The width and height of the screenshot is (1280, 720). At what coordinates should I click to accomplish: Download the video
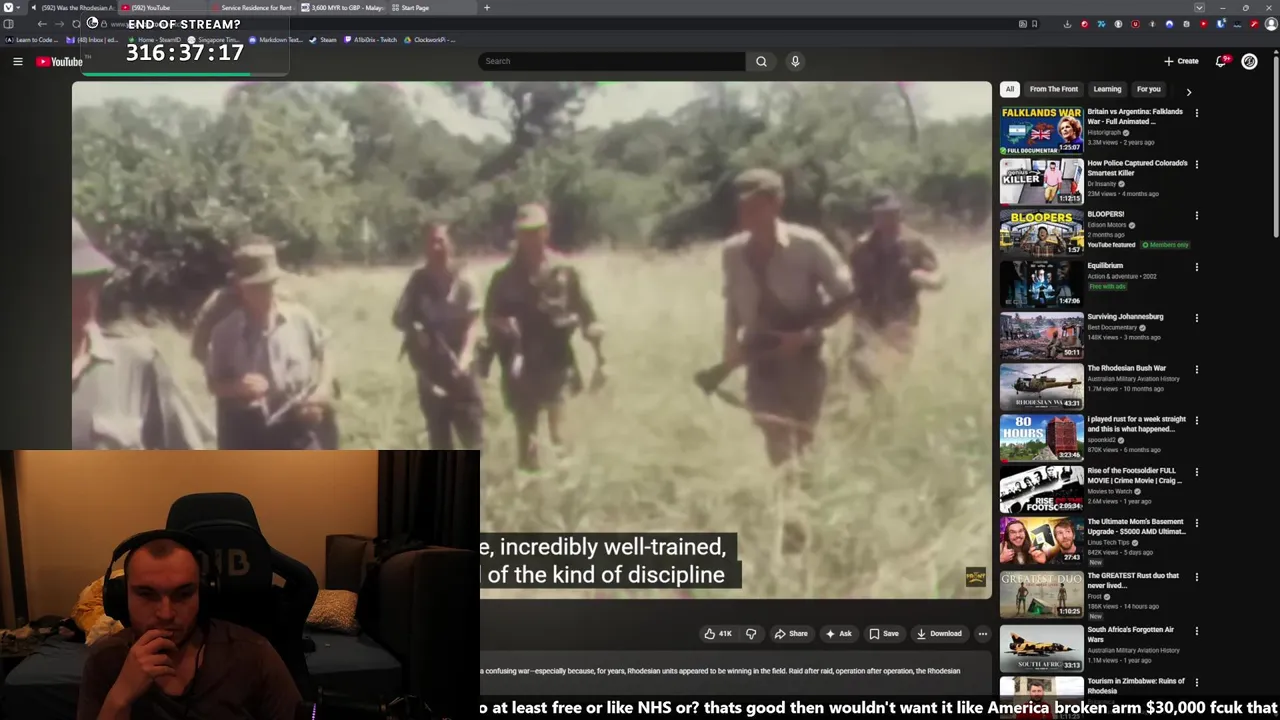pos(939,633)
